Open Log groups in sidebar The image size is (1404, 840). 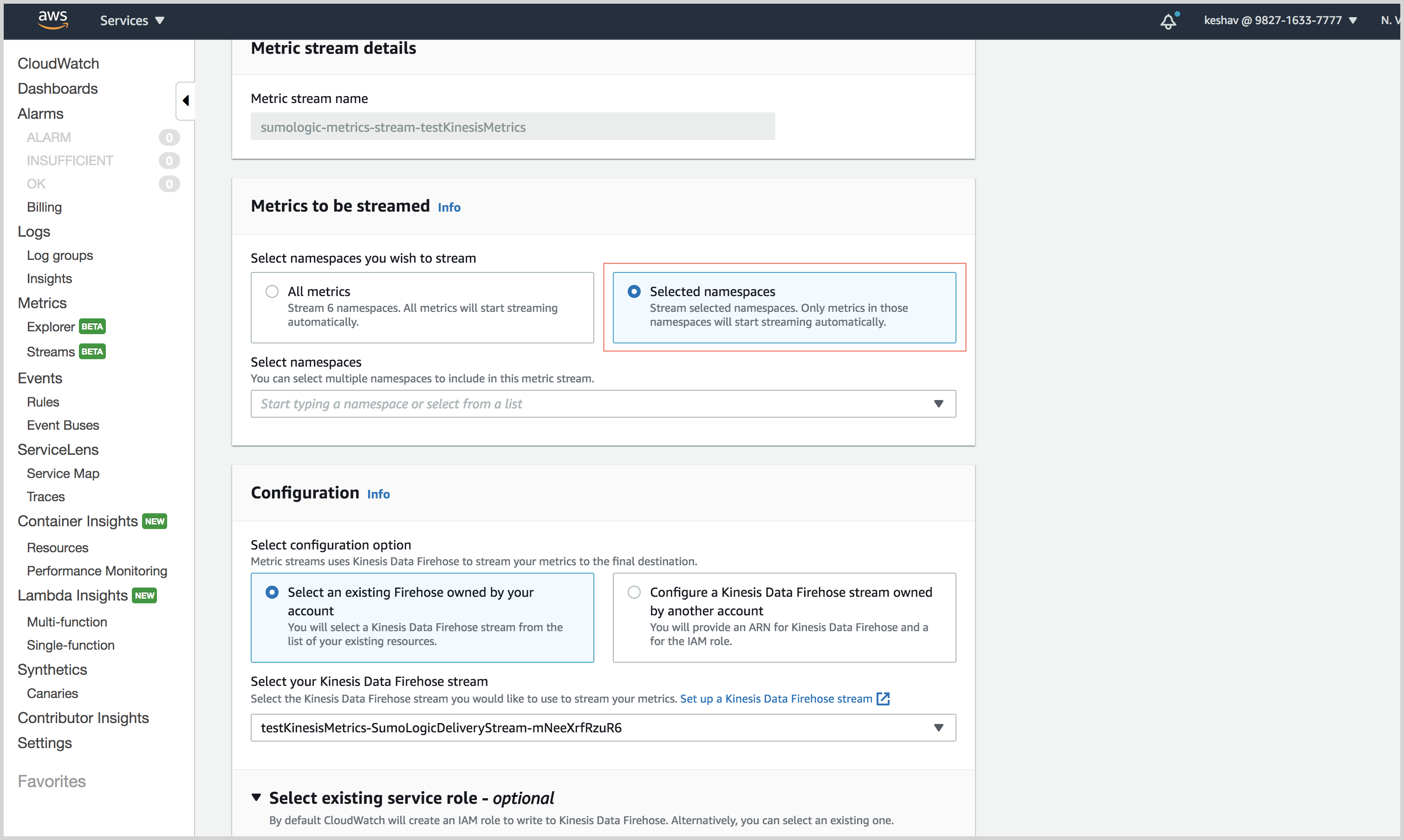coord(59,255)
